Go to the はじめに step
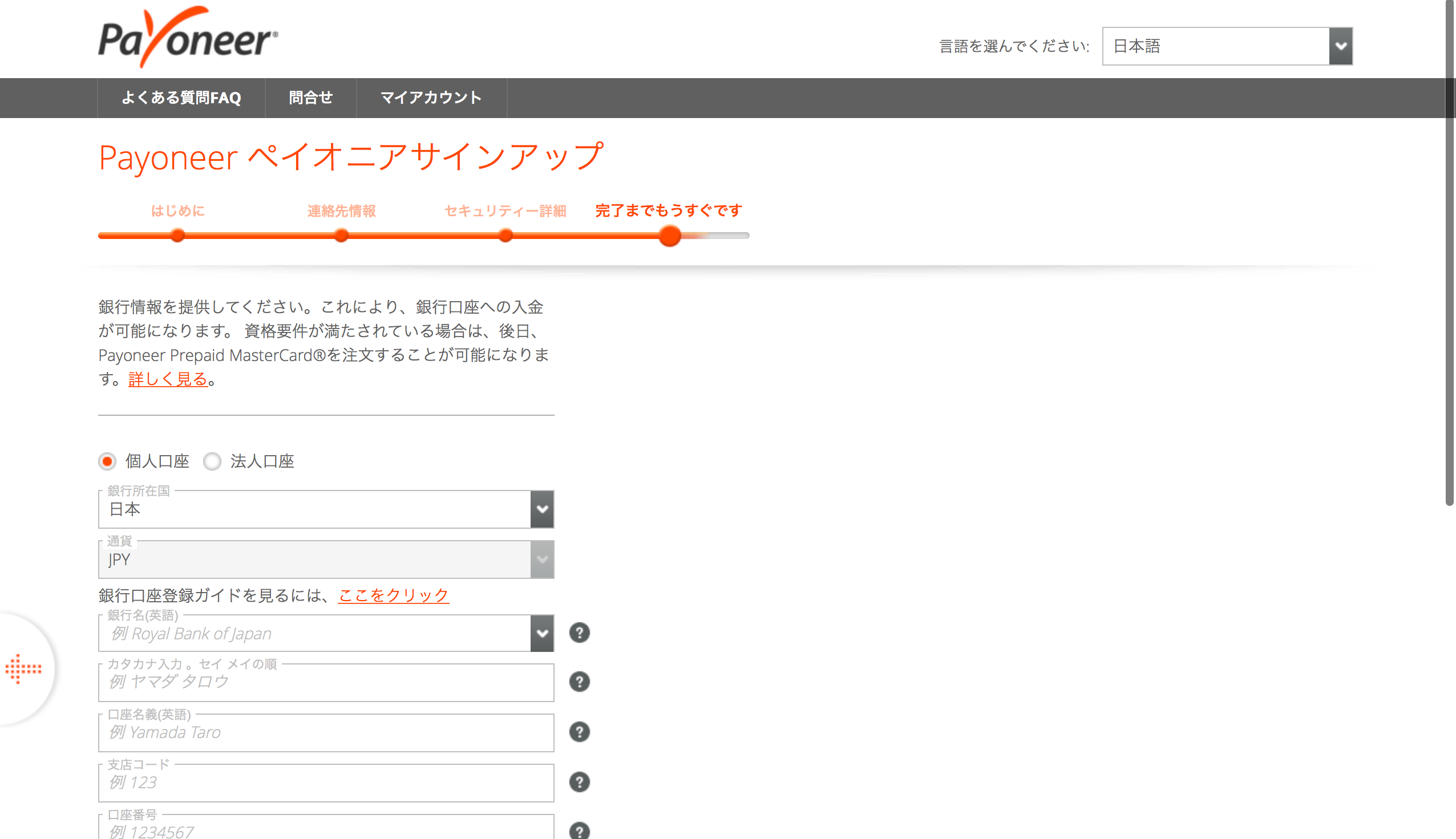 tap(177, 211)
